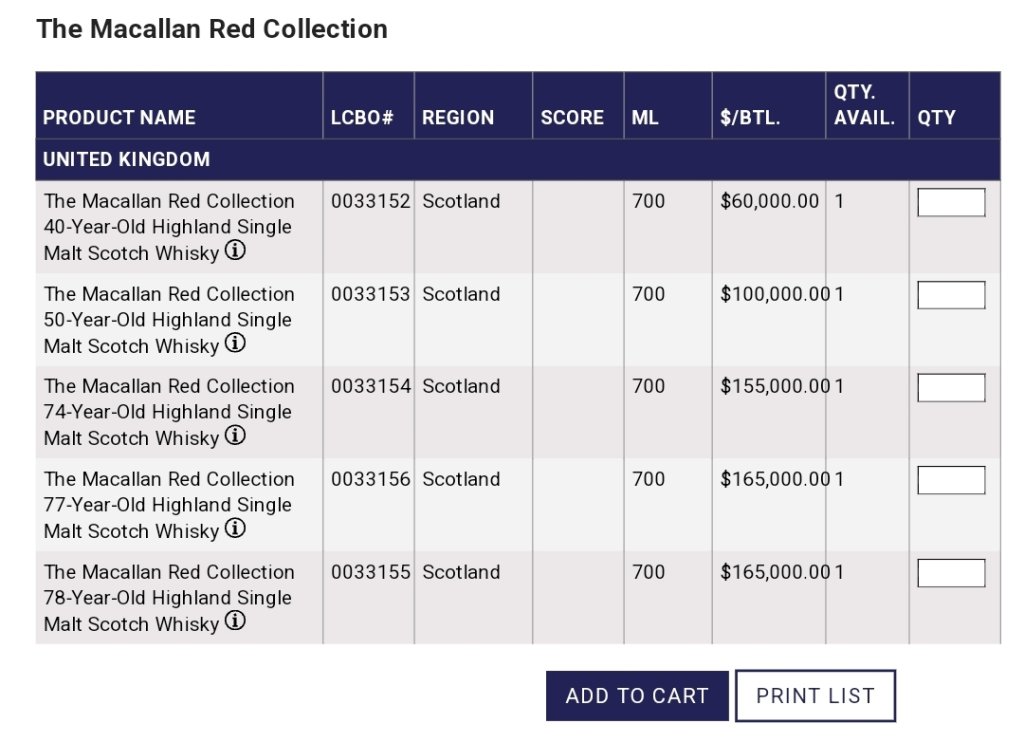Open the 40-Year-Old Highland Single Malt product
The image size is (1024, 742).
coord(168,227)
